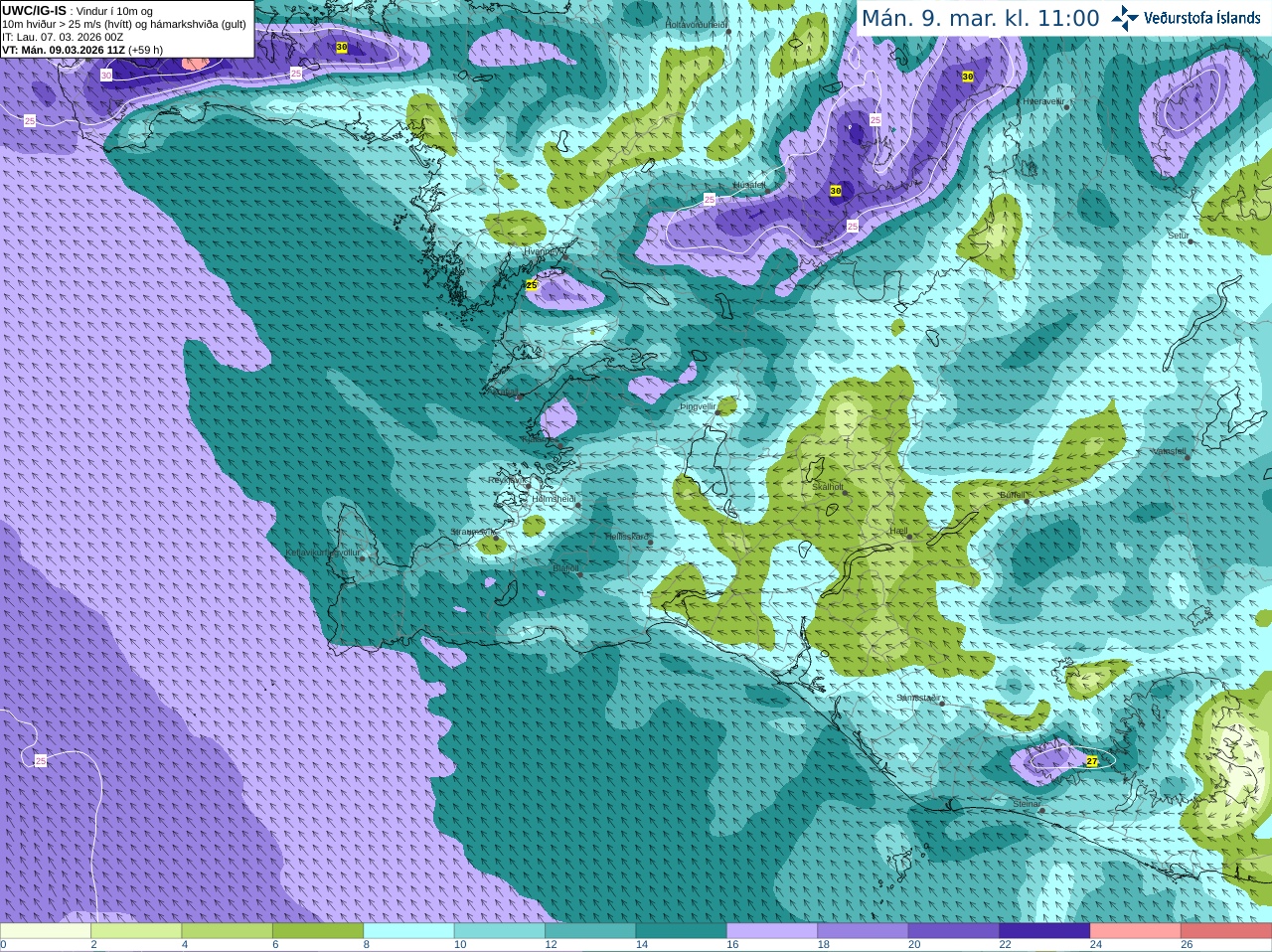This screenshot has width=1272, height=952.
Task: Select the 16–18 lavender legend swatch
Action: click(771, 931)
